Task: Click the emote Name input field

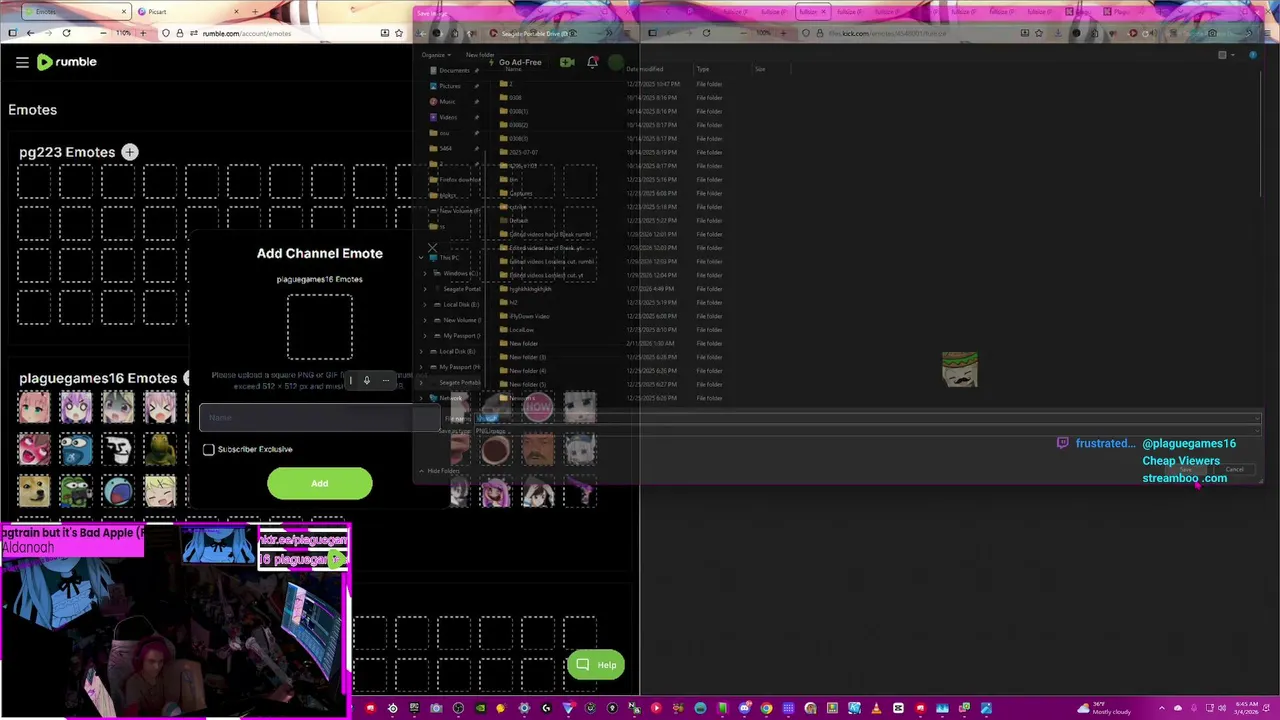Action: pos(319,418)
